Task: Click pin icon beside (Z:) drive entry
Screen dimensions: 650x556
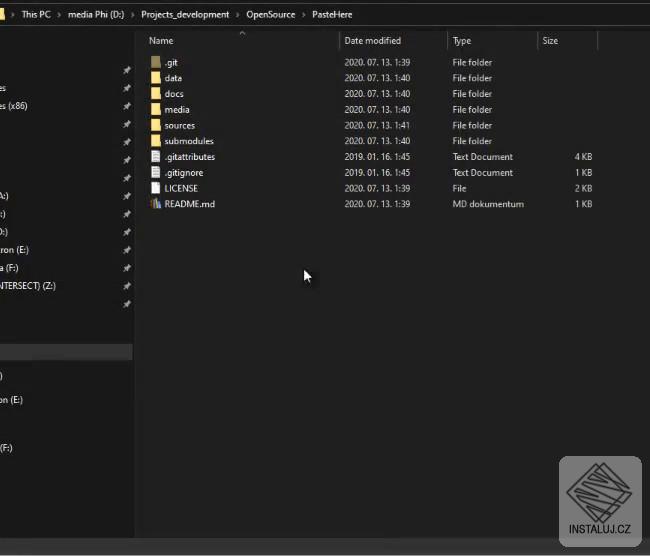Action: pos(127,286)
